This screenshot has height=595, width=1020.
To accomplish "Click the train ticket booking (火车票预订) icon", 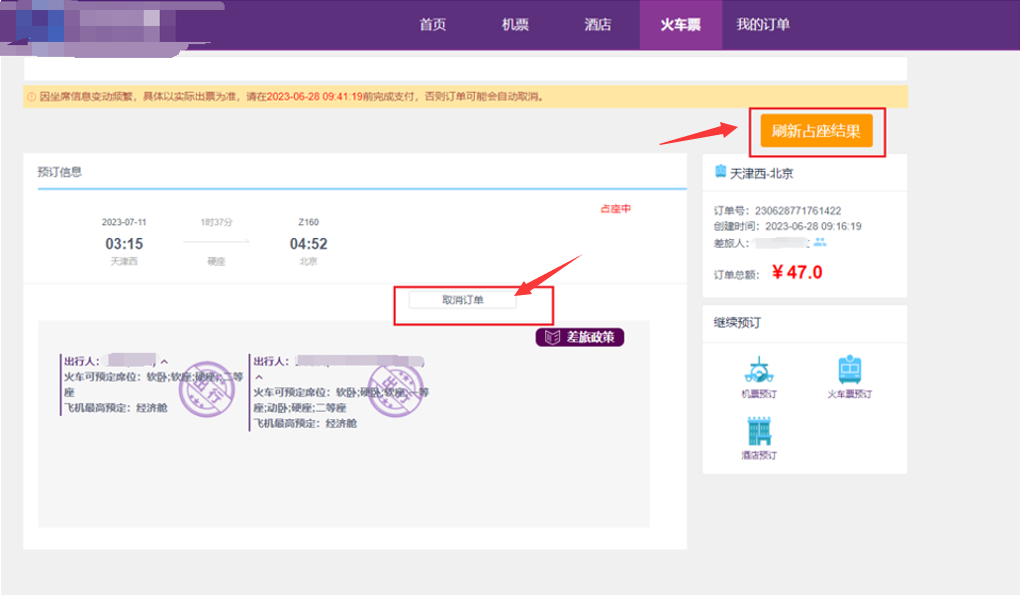I will [x=849, y=370].
